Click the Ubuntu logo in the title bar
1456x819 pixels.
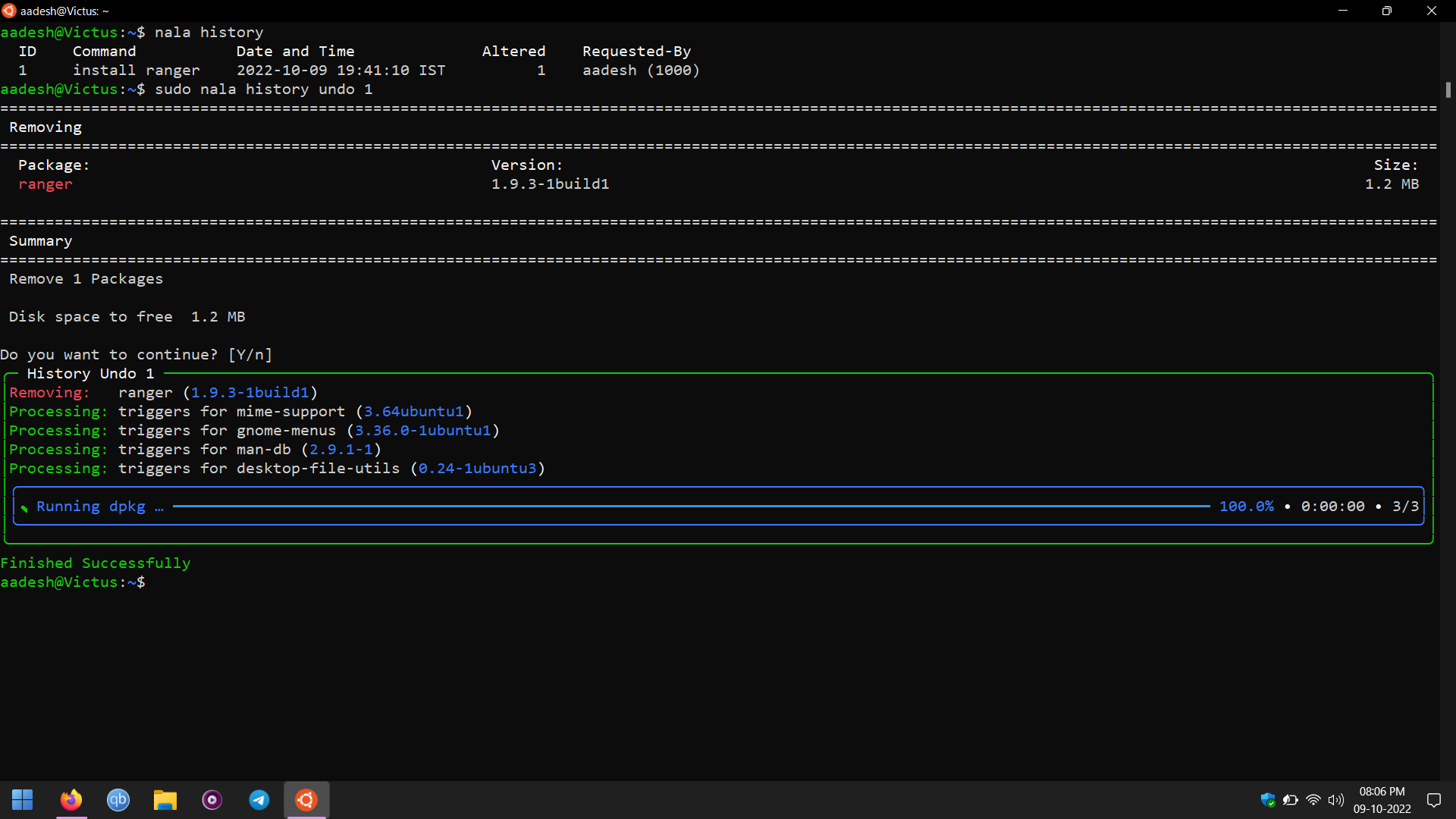click(x=10, y=11)
